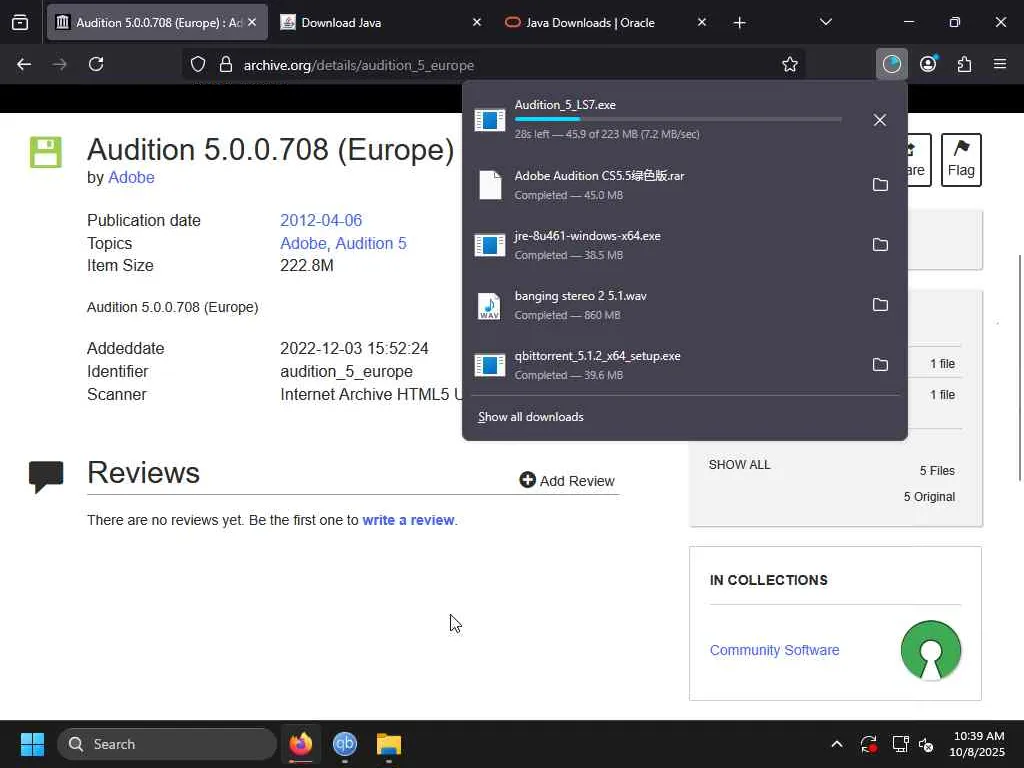The width and height of the screenshot is (1024, 768).
Task: Close the Audition 5.0.0.708 tab
Action: pyautogui.click(x=252, y=23)
